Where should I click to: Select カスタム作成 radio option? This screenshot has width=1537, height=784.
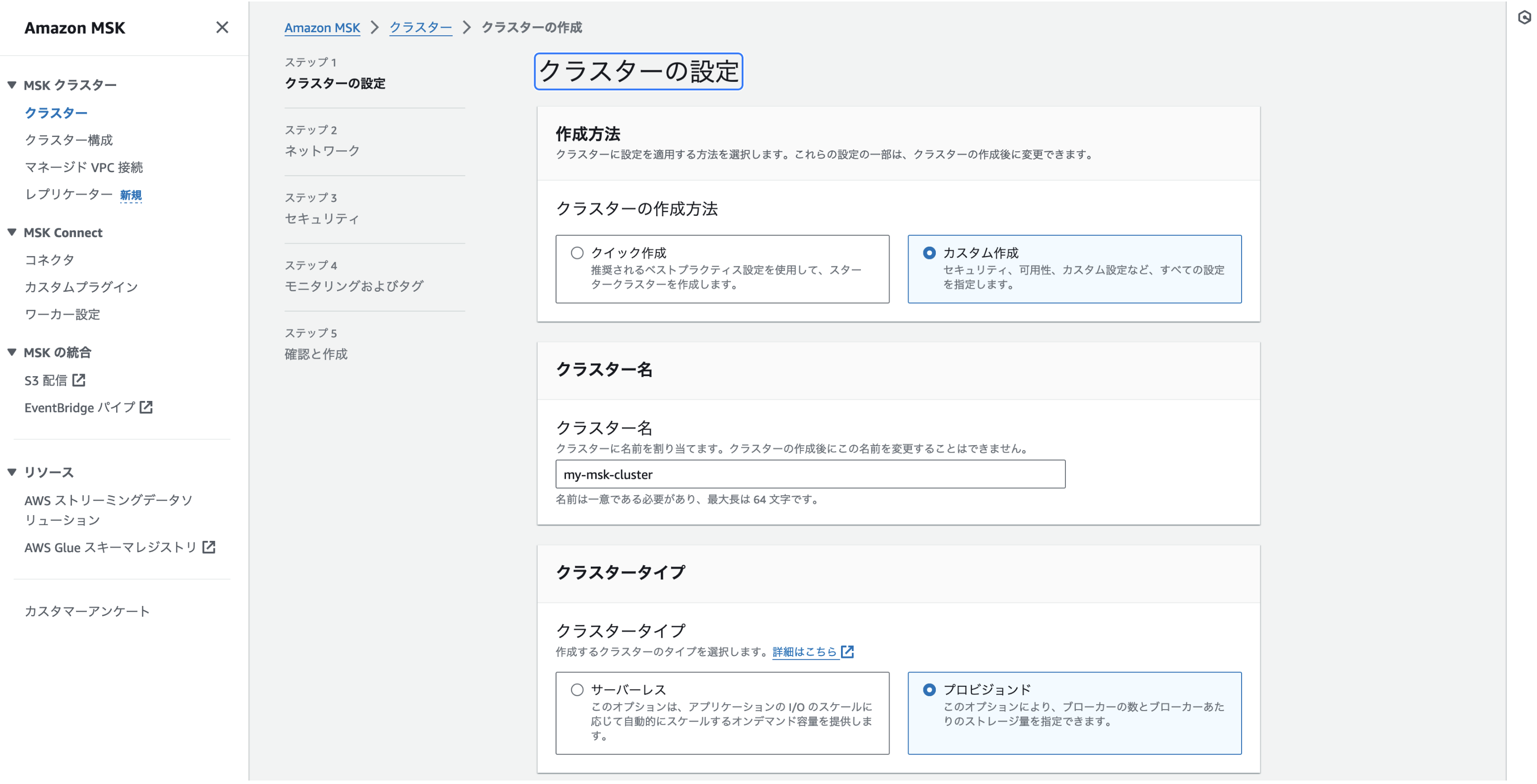(x=928, y=254)
